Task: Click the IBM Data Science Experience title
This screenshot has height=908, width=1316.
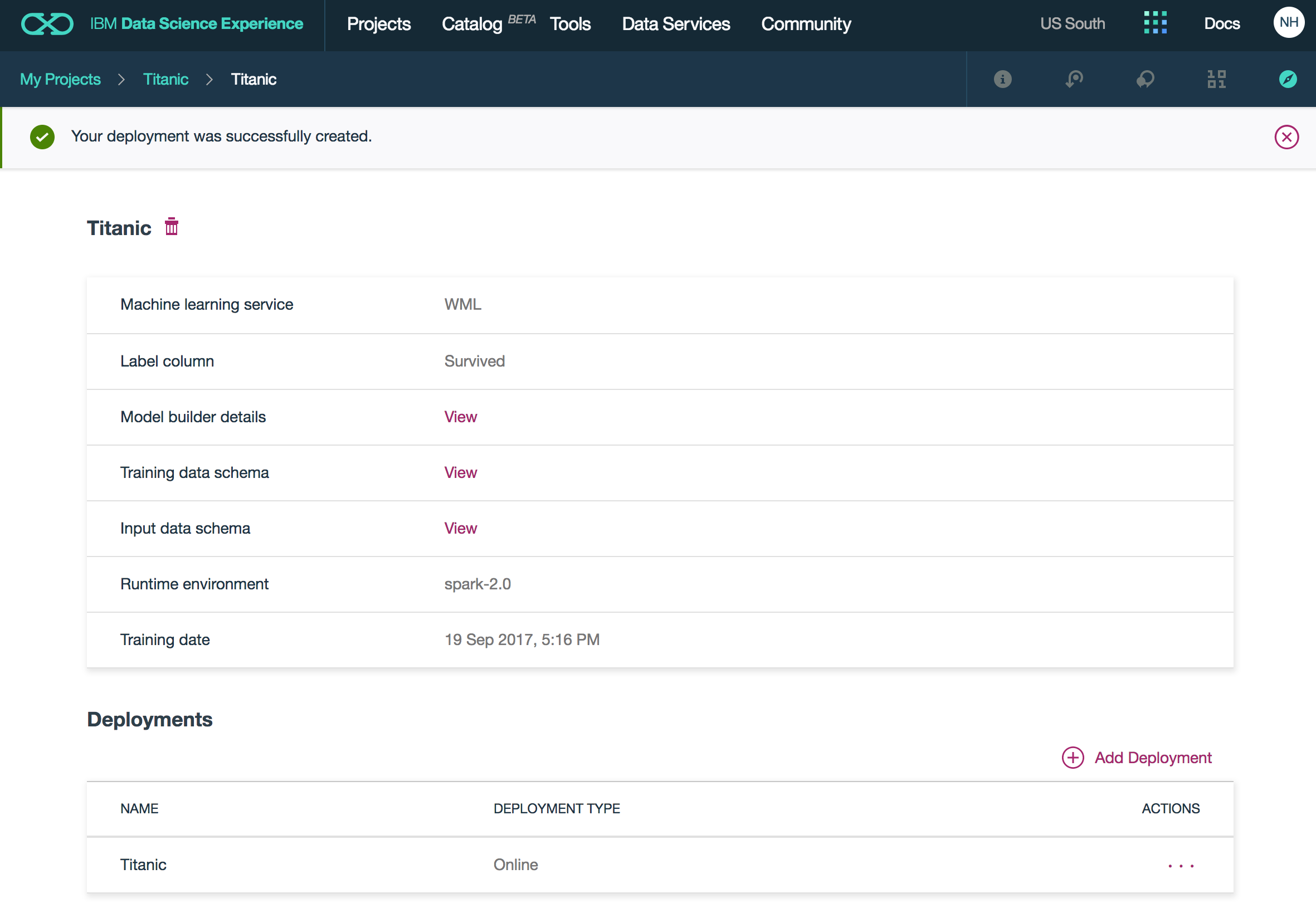Action: [x=196, y=24]
